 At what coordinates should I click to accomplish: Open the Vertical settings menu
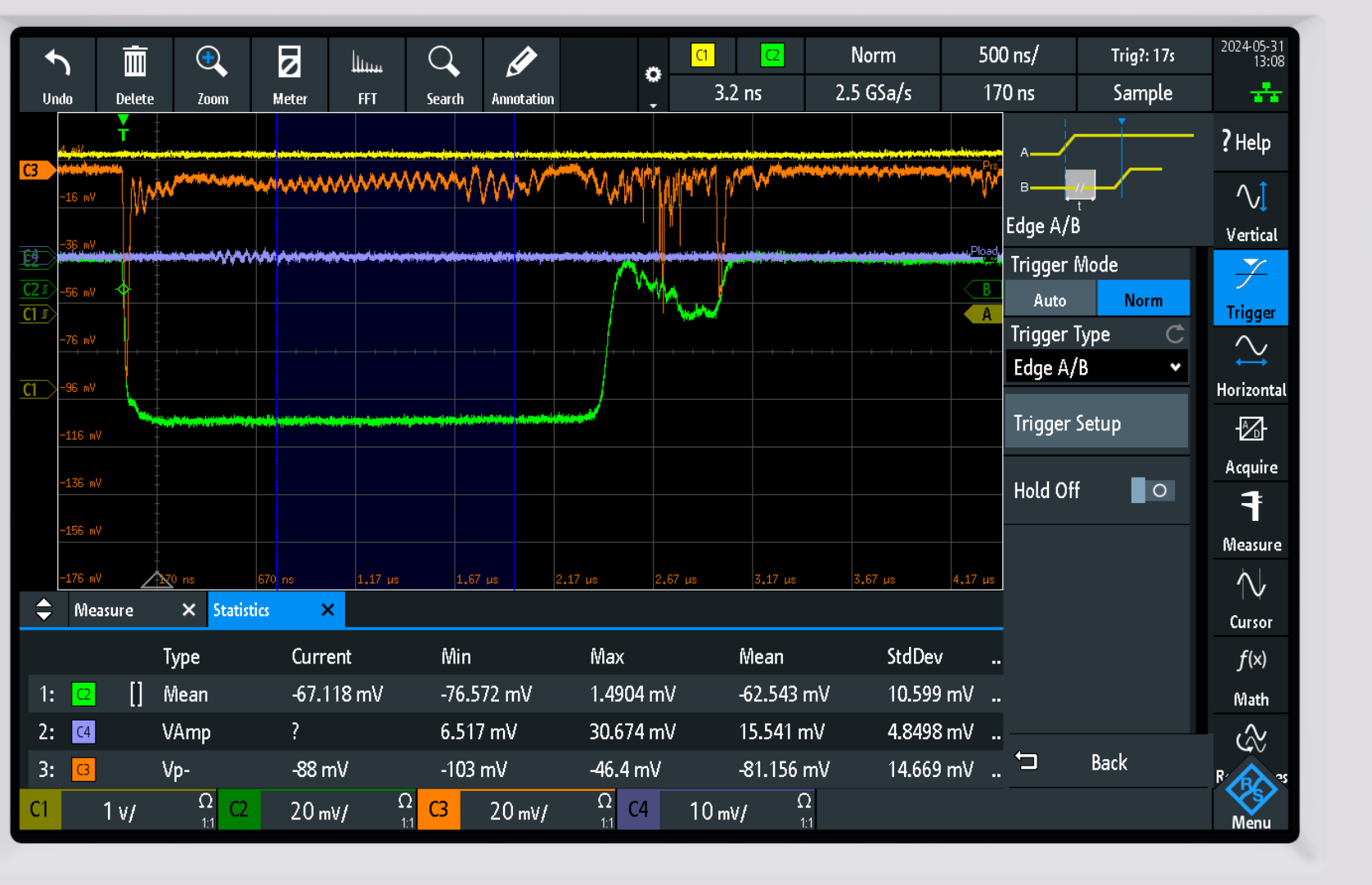[x=1250, y=211]
